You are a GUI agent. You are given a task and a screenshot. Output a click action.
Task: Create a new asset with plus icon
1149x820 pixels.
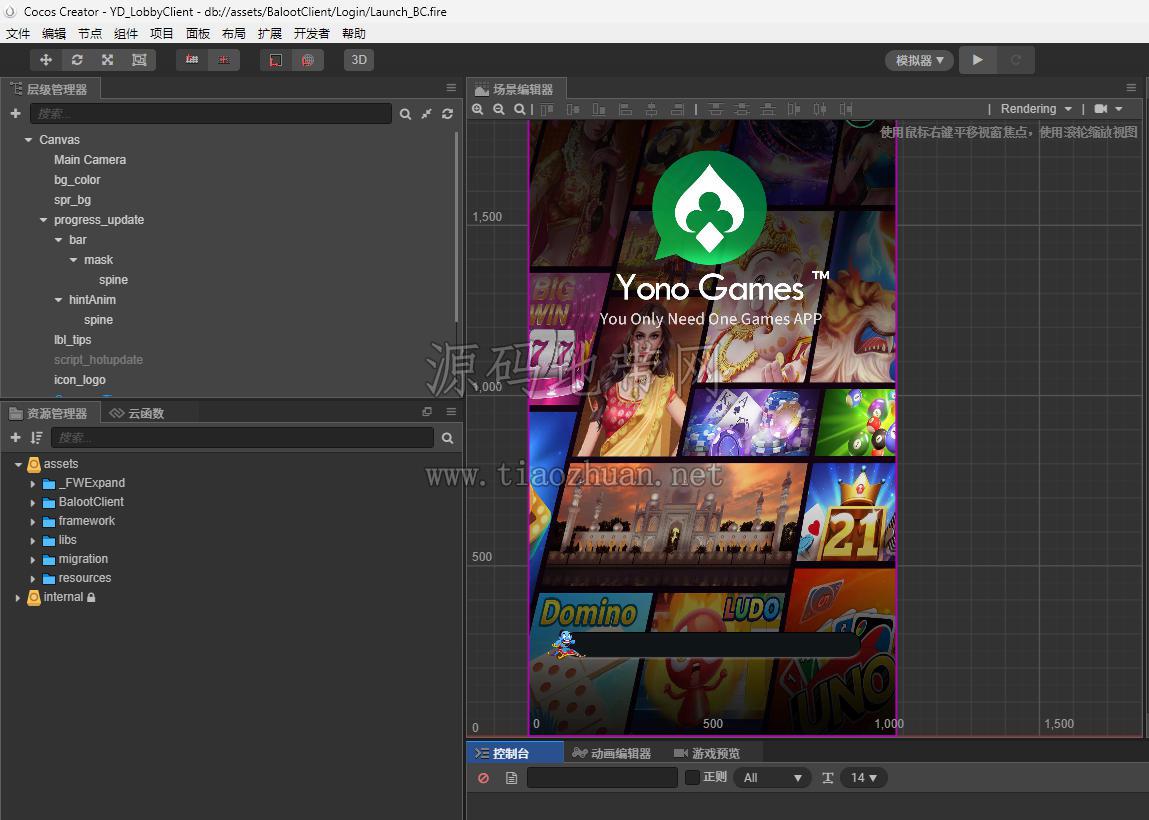[15, 437]
